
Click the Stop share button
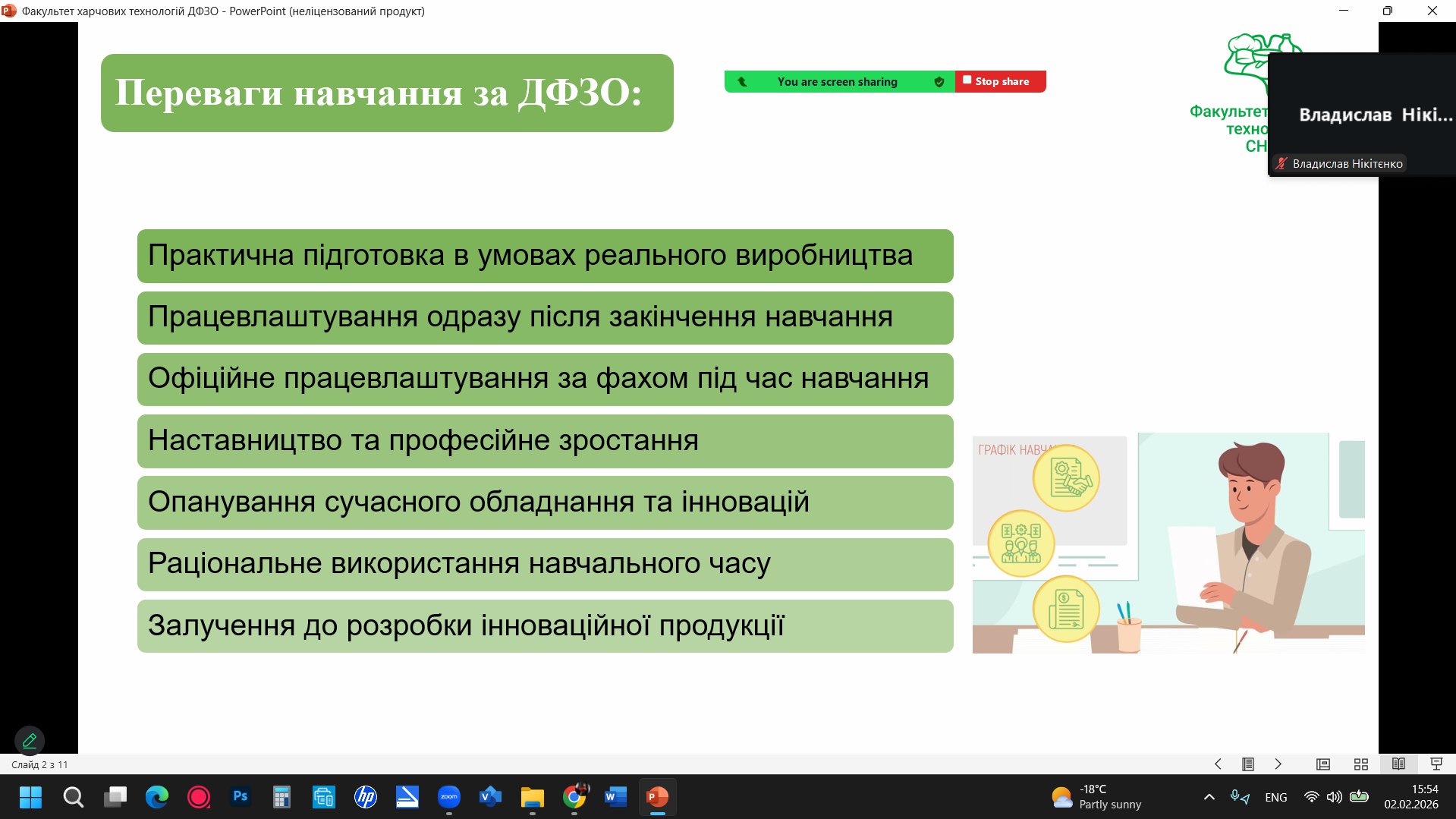point(1000,81)
